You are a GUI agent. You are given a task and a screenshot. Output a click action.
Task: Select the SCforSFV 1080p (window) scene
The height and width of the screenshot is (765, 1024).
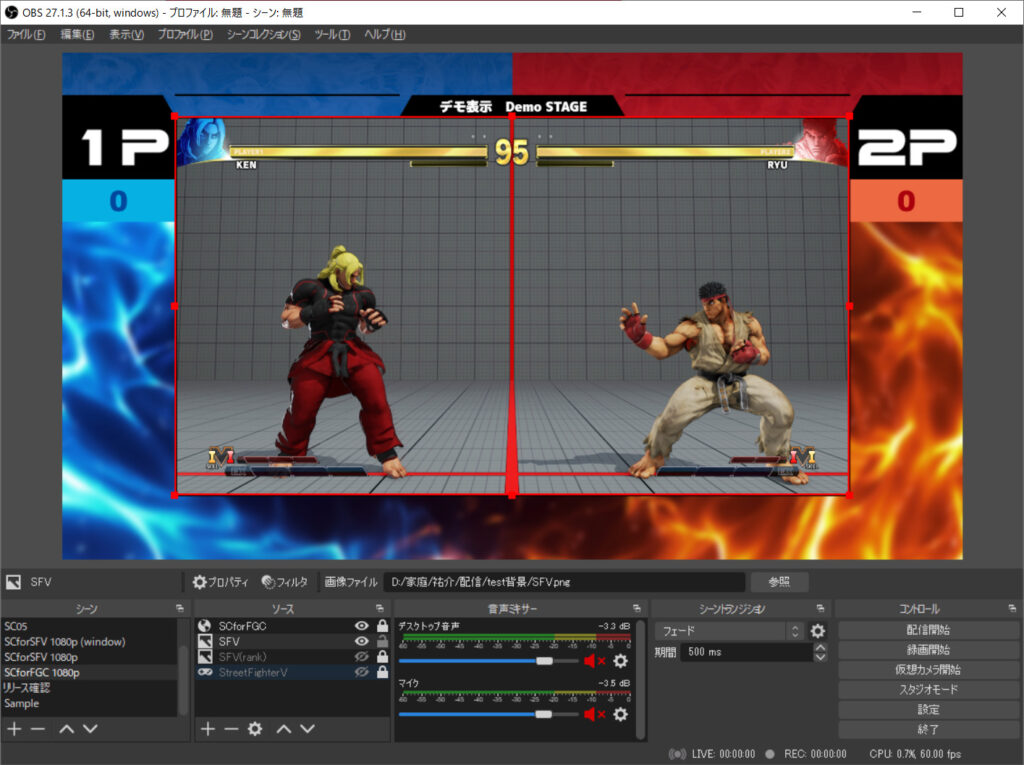pyautogui.click(x=89, y=642)
